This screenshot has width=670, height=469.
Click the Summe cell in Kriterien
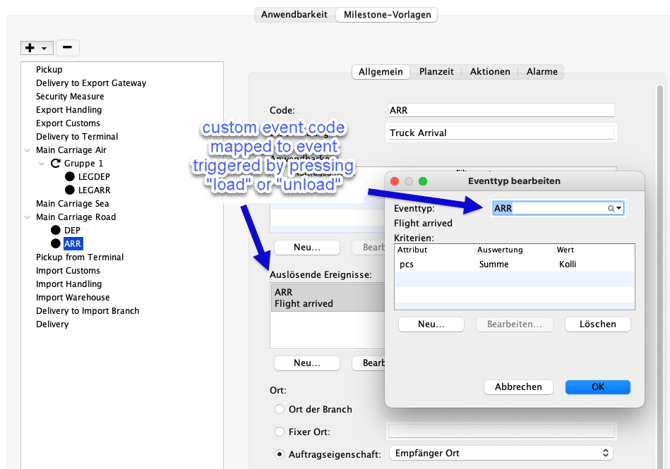click(x=494, y=264)
